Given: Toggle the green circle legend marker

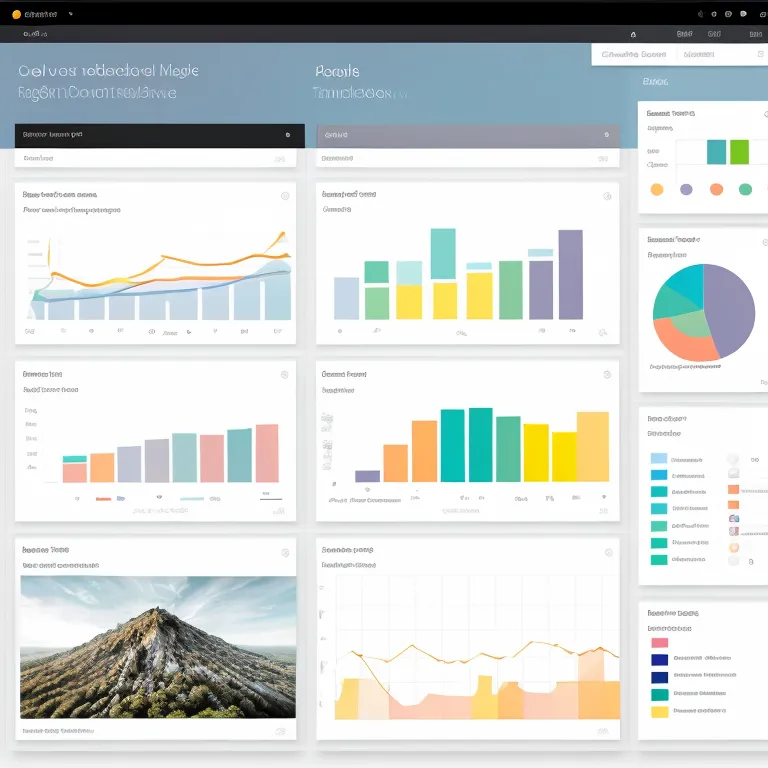Looking at the screenshot, I should click(x=745, y=189).
